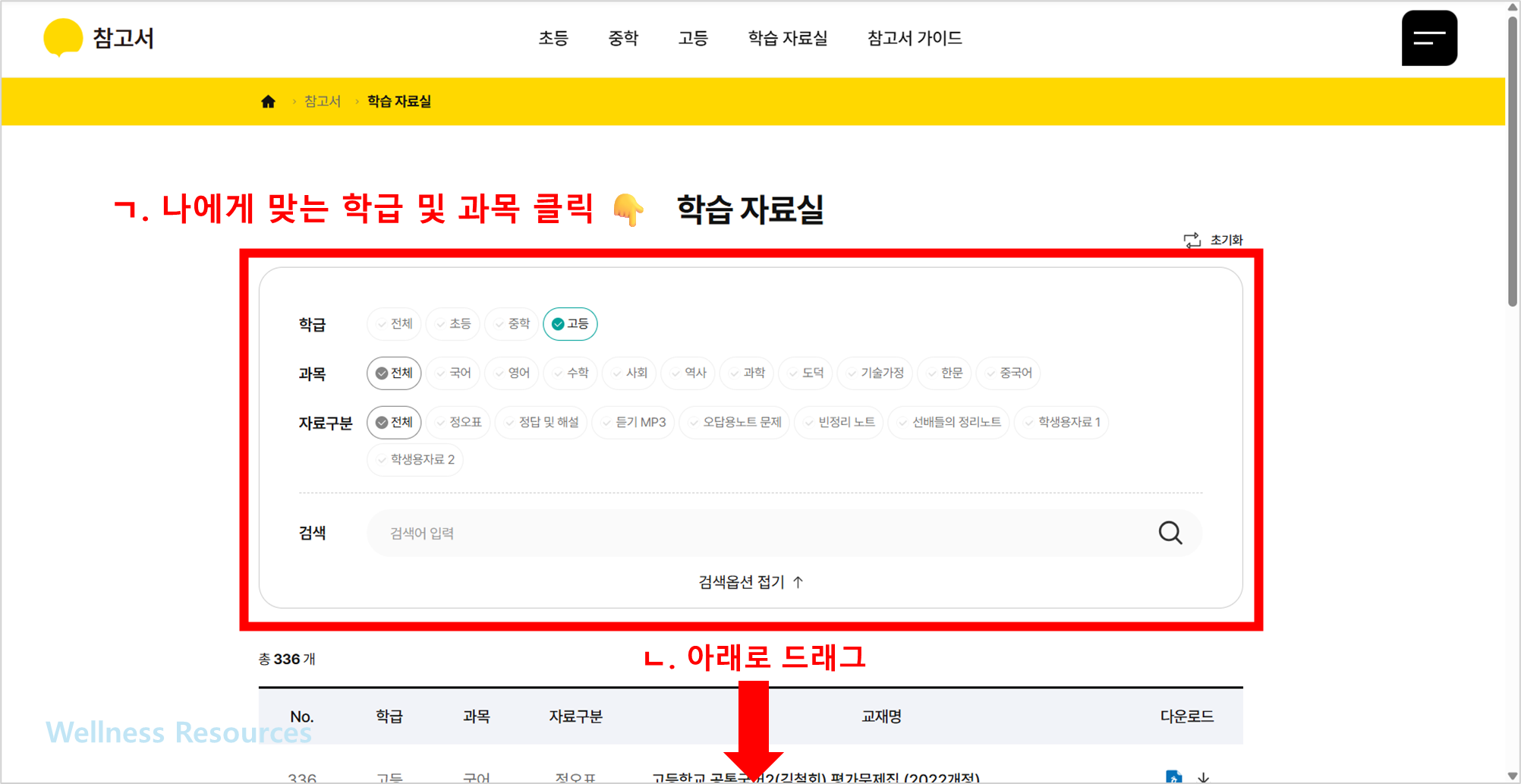Select 국어 subject filter

[453, 373]
